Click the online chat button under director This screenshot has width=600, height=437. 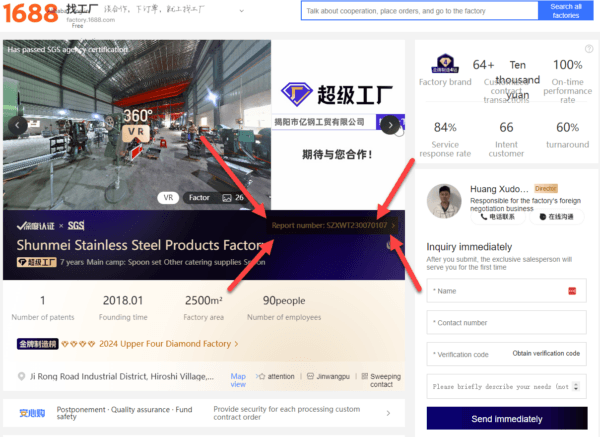pos(557,217)
